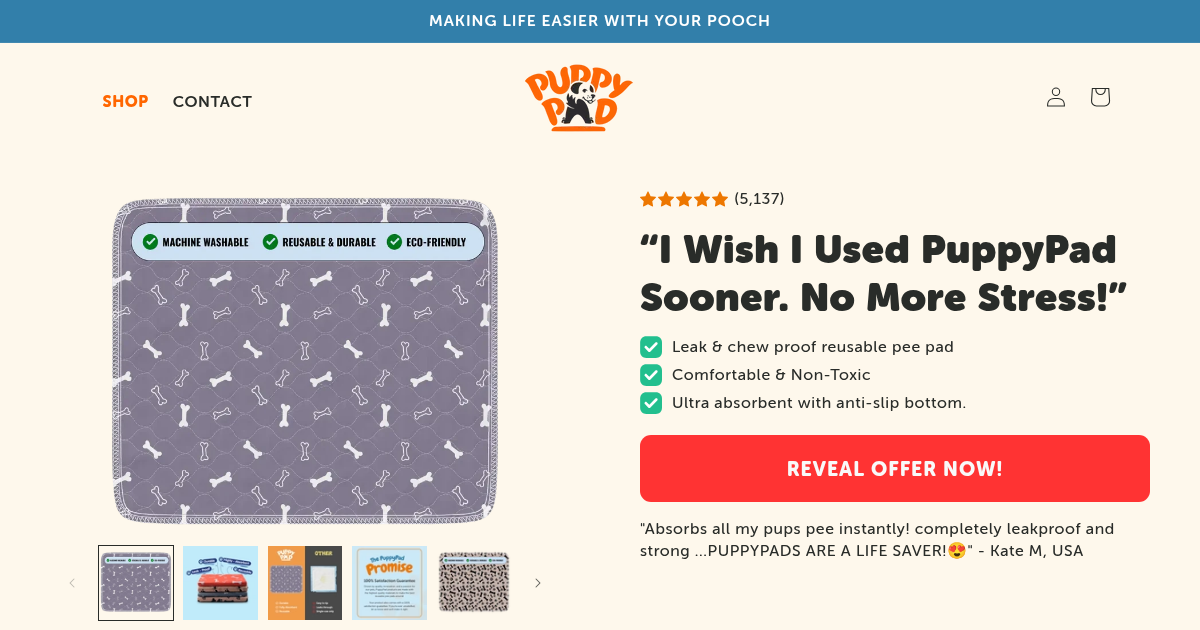The height and width of the screenshot is (630, 1200).
Task: Click the PuppyPad logo
Action: coord(579,99)
